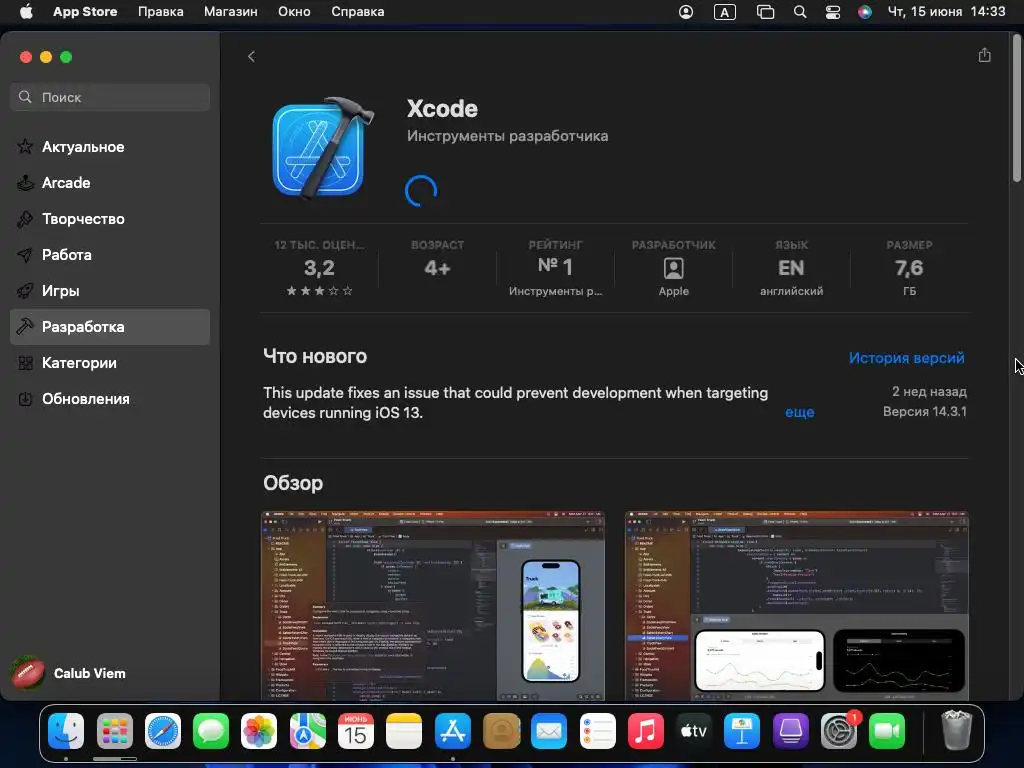
Task: Open Launchpad from the Dock
Action: pyautogui.click(x=115, y=731)
